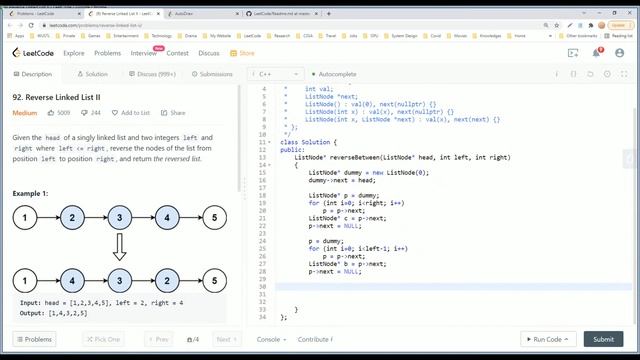
Task: Click the dislike icon showing 244
Action: pos(84,113)
